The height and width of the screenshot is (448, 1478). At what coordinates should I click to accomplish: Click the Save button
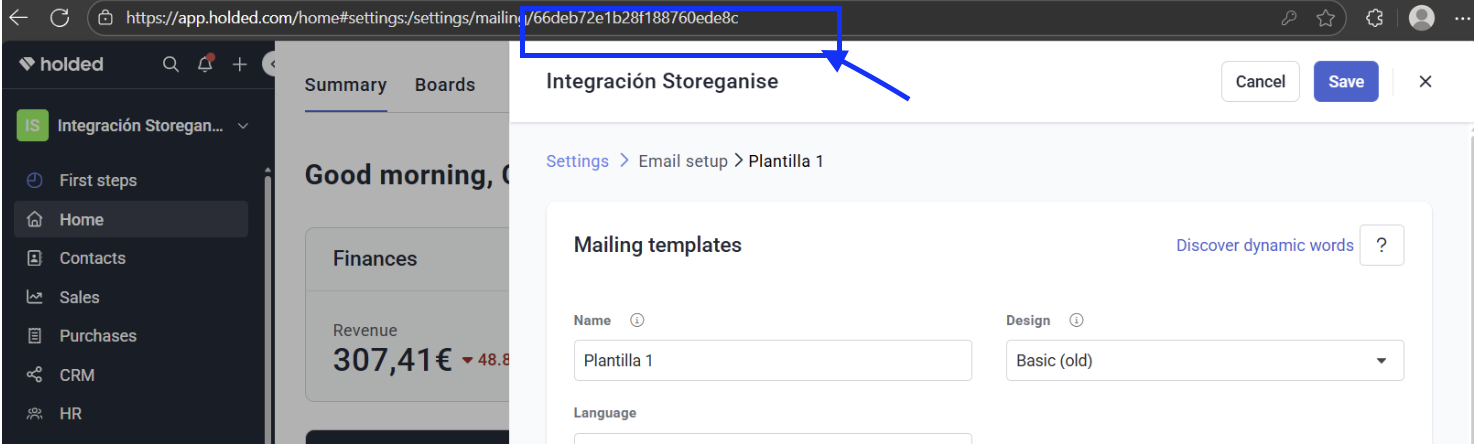(1346, 82)
